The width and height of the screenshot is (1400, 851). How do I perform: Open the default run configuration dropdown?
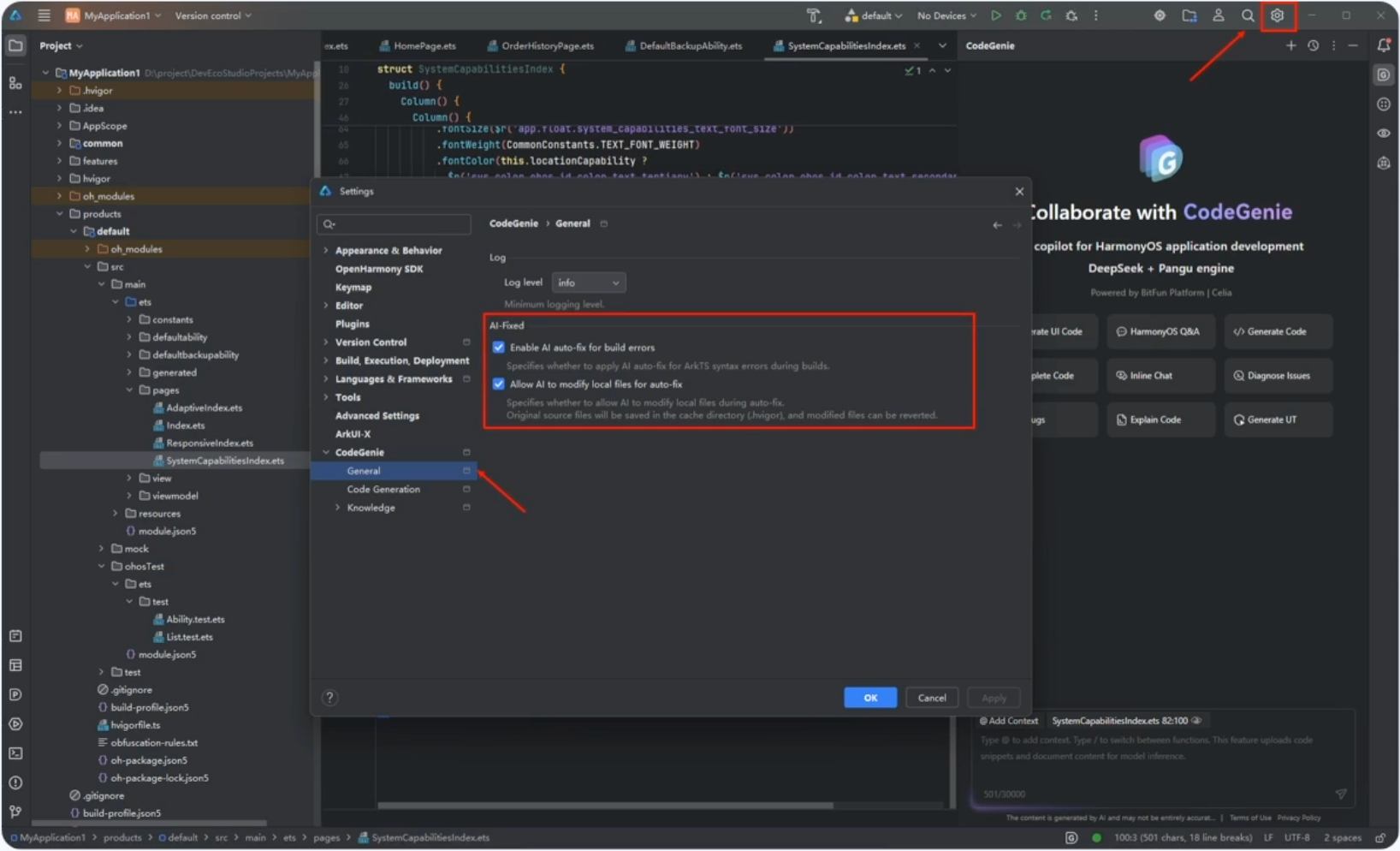[x=874, y=15]
